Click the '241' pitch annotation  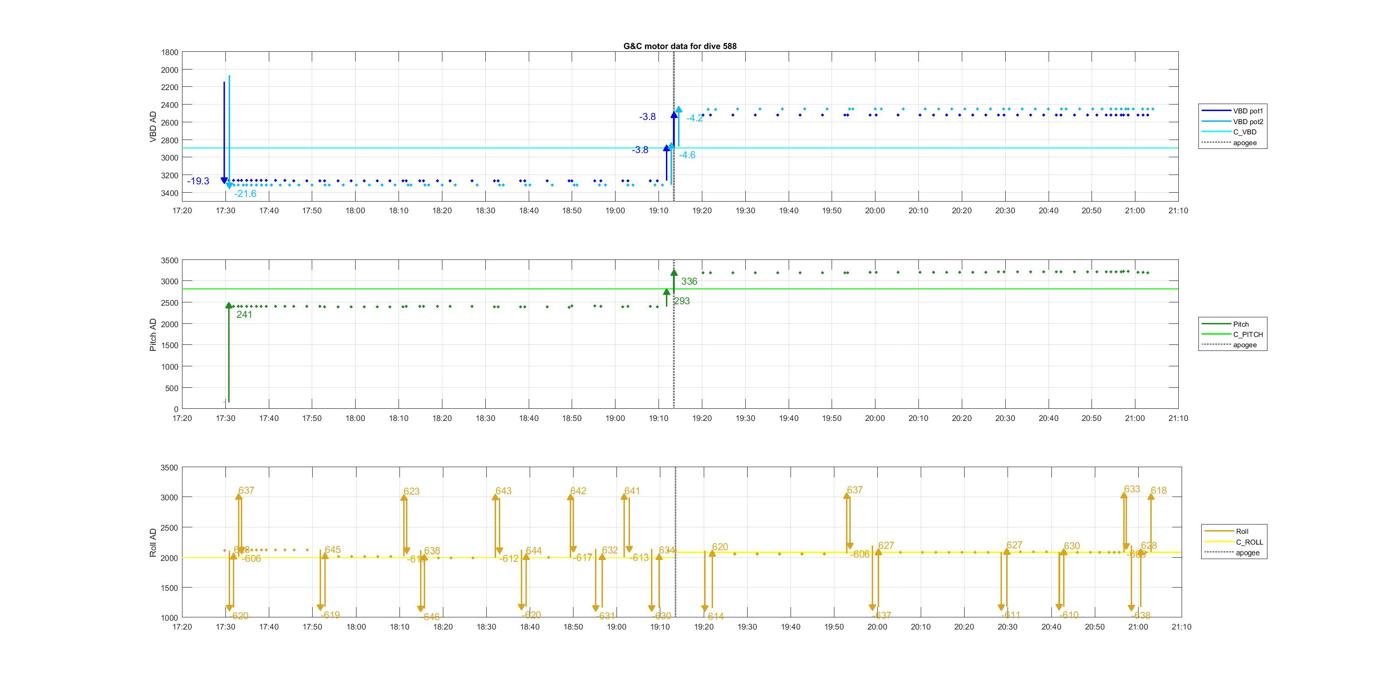coord(244,314)
